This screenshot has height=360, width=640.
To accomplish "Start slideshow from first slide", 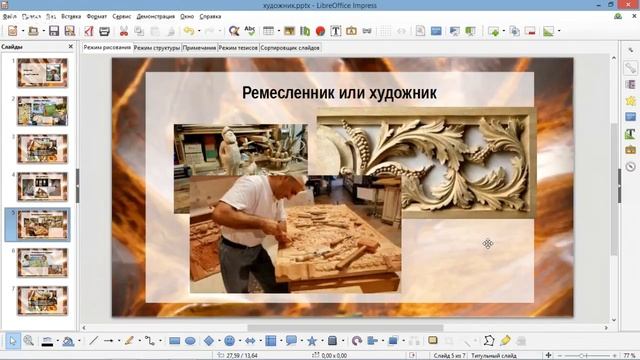I will click(x=454, y=31).
